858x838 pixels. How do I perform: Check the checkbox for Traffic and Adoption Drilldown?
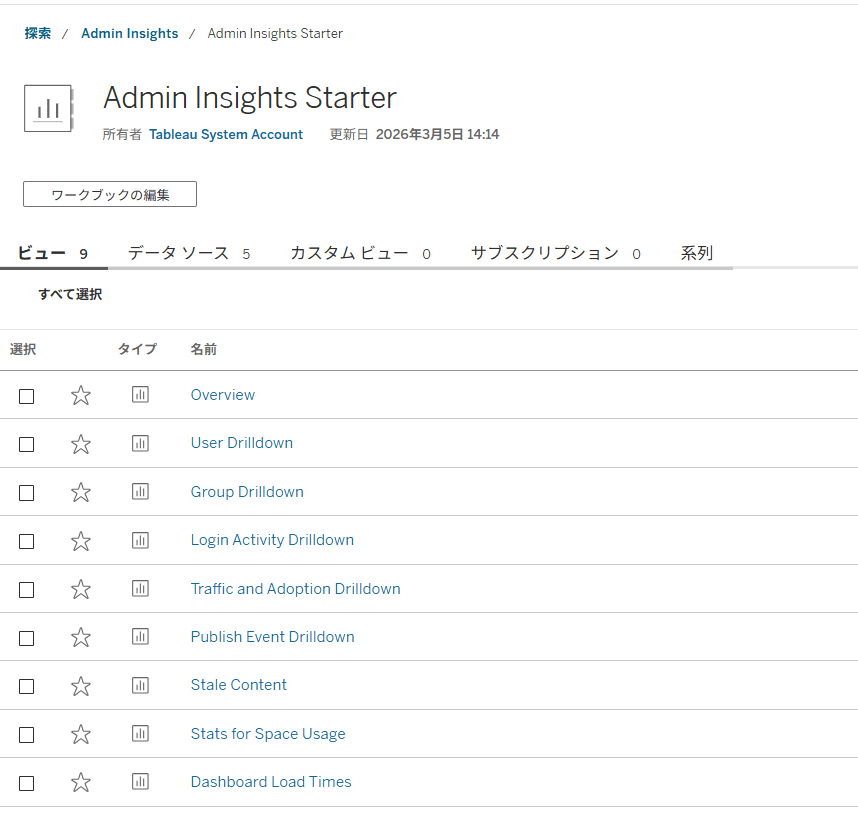pyautogui.click(x=26, y=589)
